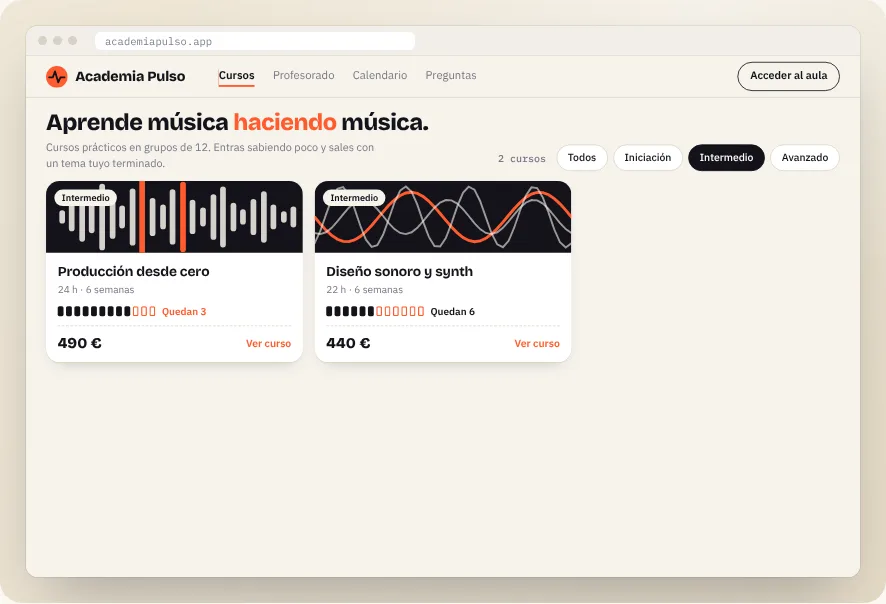Click Intermedio badge on Diseño sonoro card
The height and width of the screenshot is (604, 886).
click(x=354, y=198)
